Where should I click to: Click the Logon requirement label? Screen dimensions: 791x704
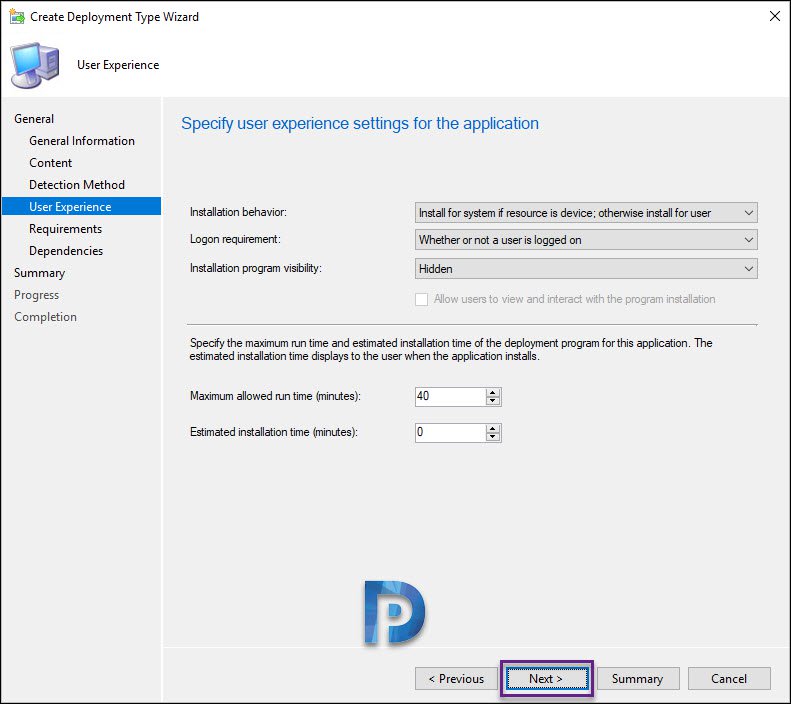click(x=235, y=239)
